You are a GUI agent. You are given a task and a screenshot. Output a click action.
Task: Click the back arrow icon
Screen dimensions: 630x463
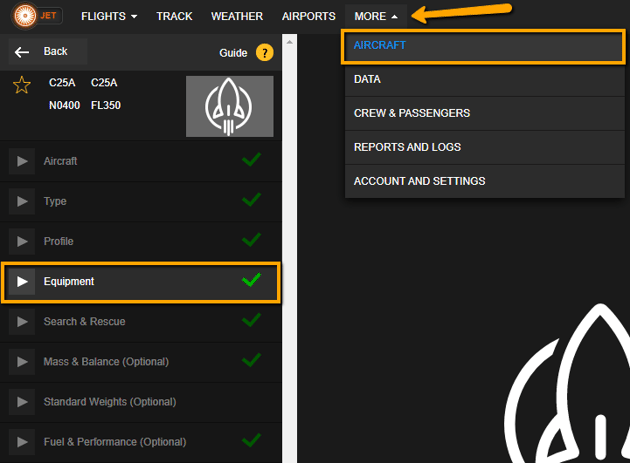(x=23, y=52)
